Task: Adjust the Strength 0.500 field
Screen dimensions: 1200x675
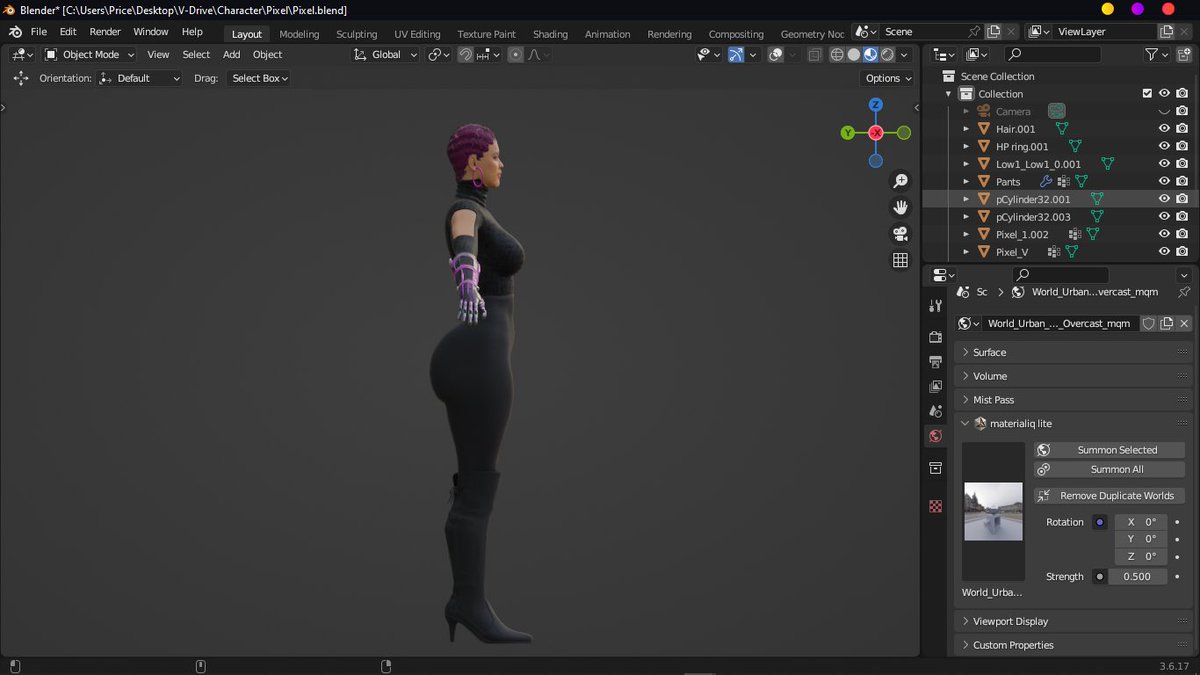Action: coord(1137,577)
